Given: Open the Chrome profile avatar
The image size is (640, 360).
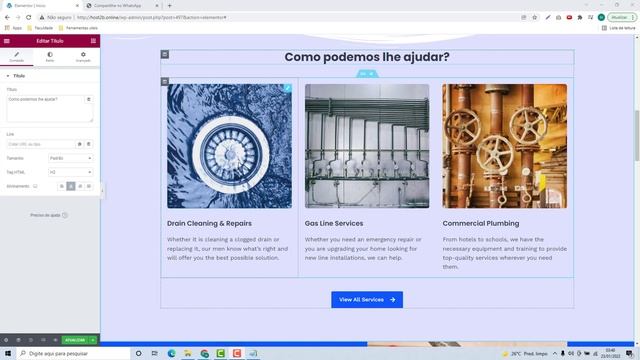Looking at the screenshot, I should point(601,18).
